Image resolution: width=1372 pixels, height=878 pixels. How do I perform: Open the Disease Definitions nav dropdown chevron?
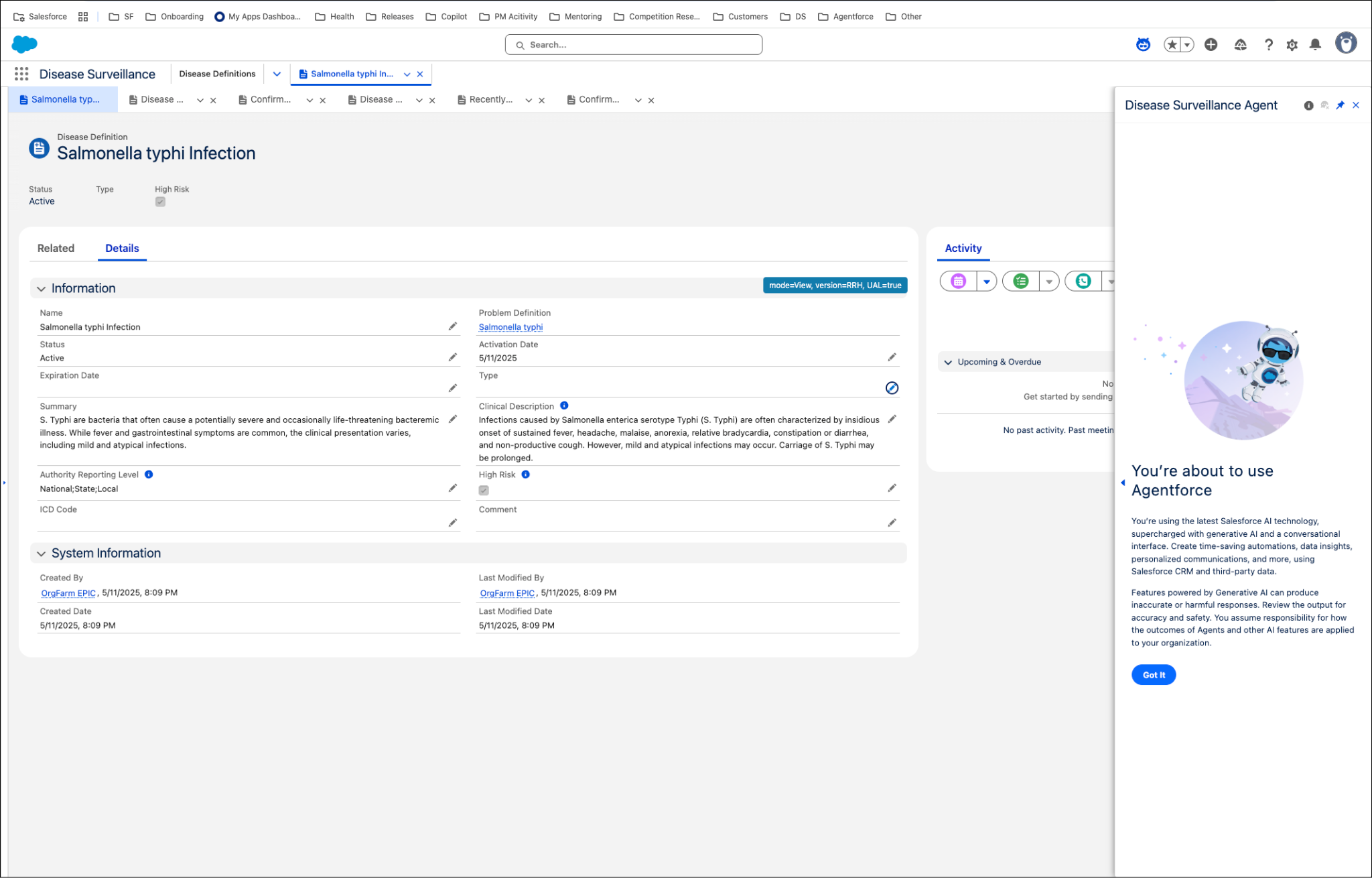coord(277,74)
